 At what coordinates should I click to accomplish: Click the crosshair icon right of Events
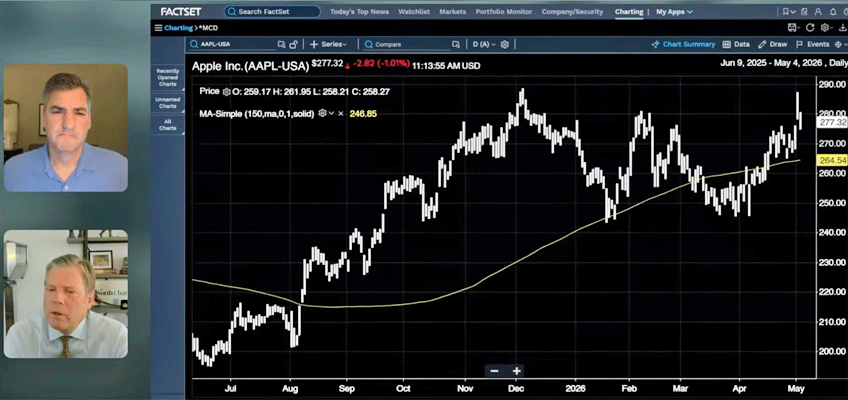[x=838, y=44]
